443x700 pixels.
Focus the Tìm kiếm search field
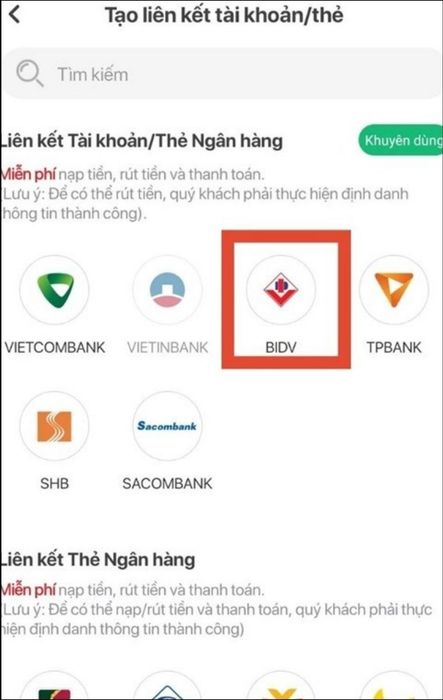point(223,74)
